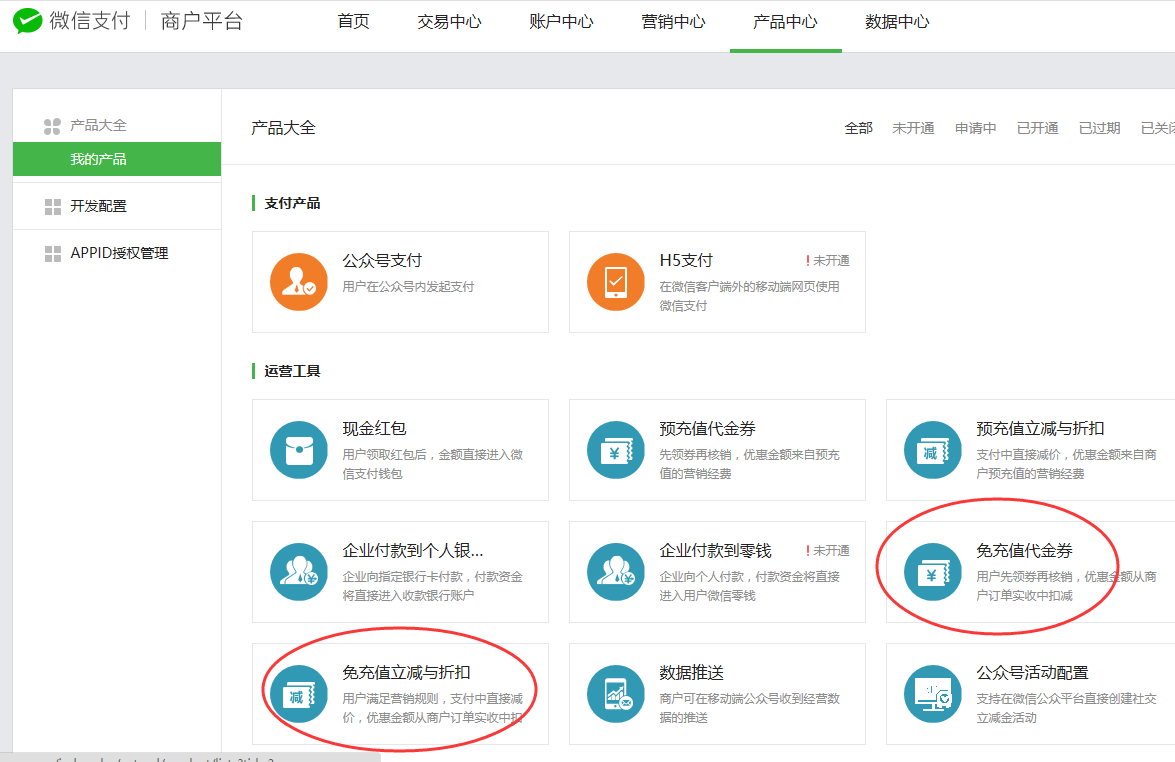Viewport: 1175px width, 762px height.
Task: Click the 公众号活动配置 monitor icon
Action: click(933, 694)
